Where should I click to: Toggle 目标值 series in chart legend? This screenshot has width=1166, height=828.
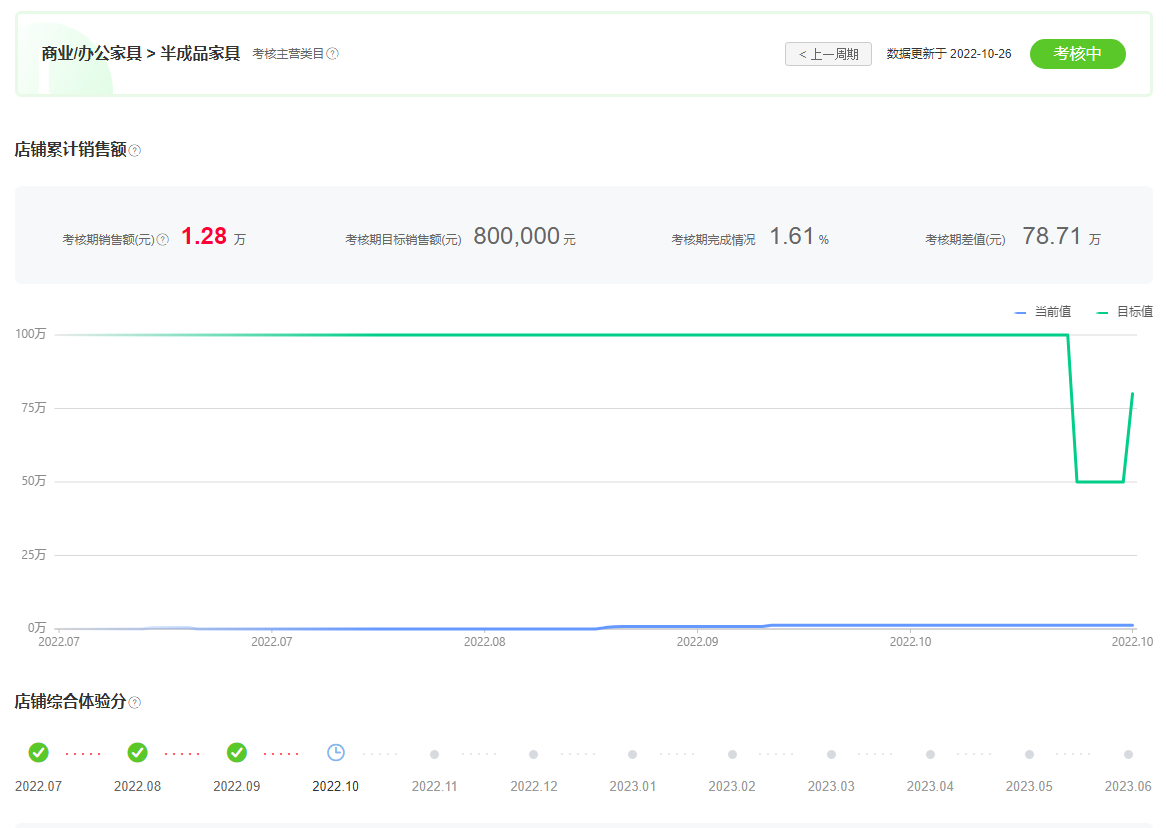pyautogui.click(x=1125, y=312)
